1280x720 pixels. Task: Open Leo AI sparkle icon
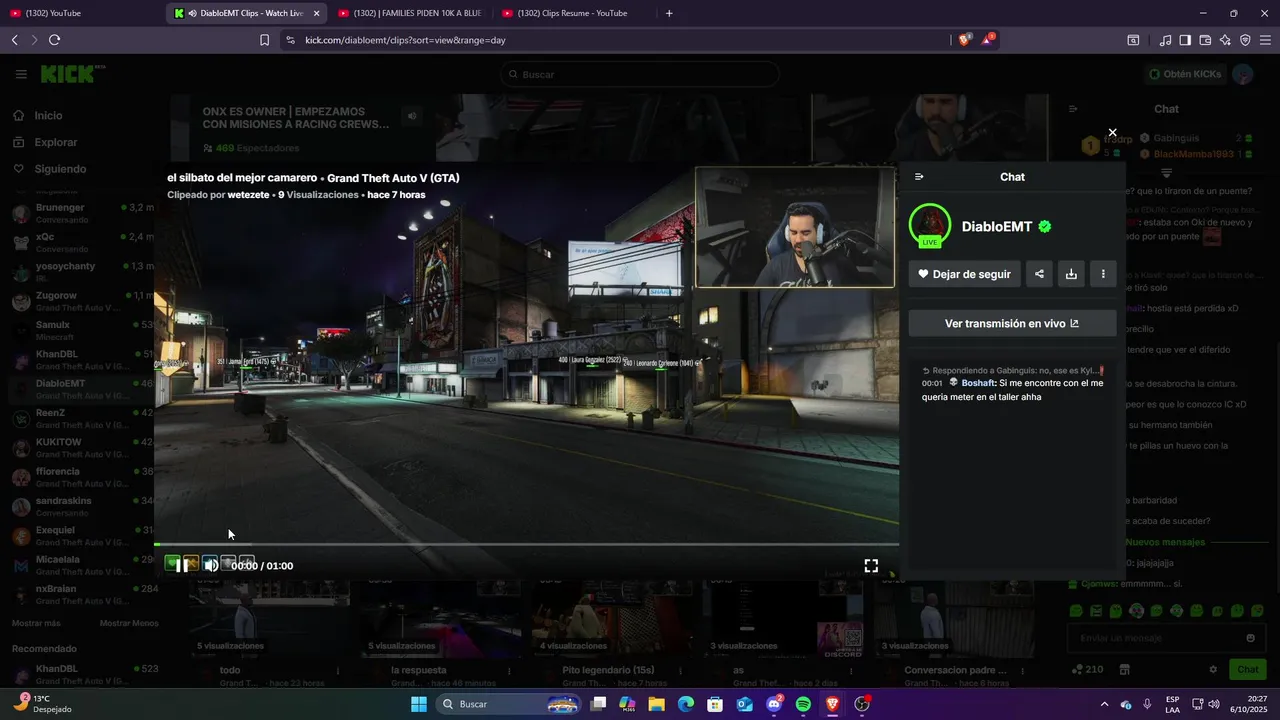pos(1225,40)
